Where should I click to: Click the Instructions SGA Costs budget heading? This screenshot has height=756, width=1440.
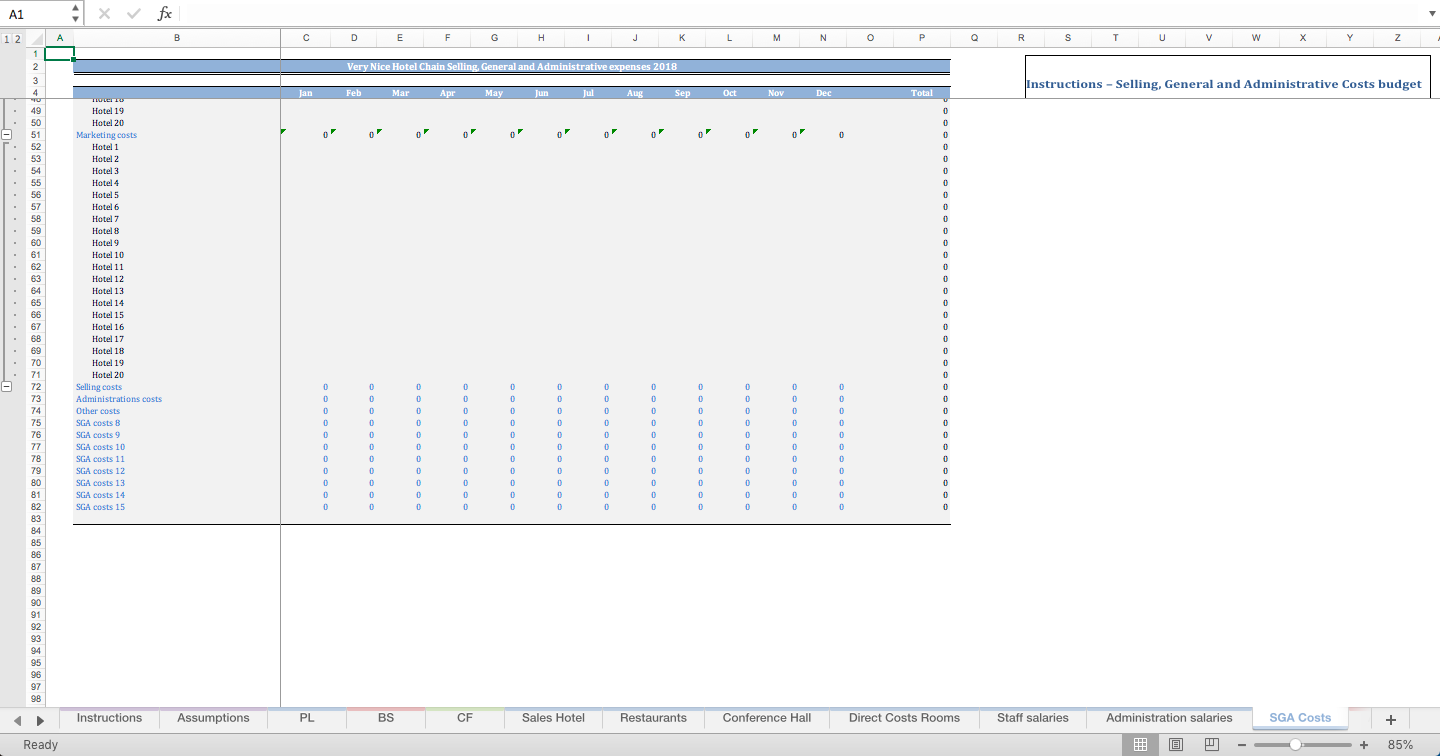(1224, 84)
